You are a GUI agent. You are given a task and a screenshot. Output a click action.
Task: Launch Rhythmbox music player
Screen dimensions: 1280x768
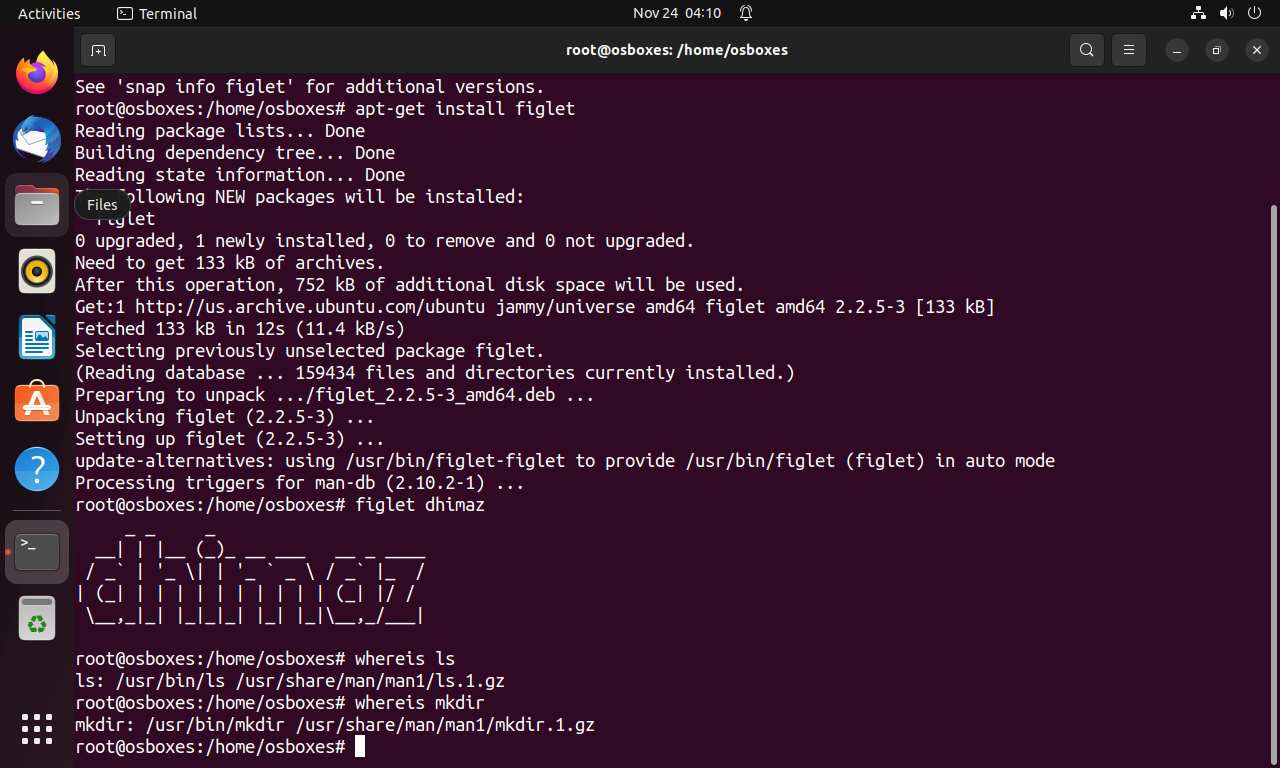(37, 271)
